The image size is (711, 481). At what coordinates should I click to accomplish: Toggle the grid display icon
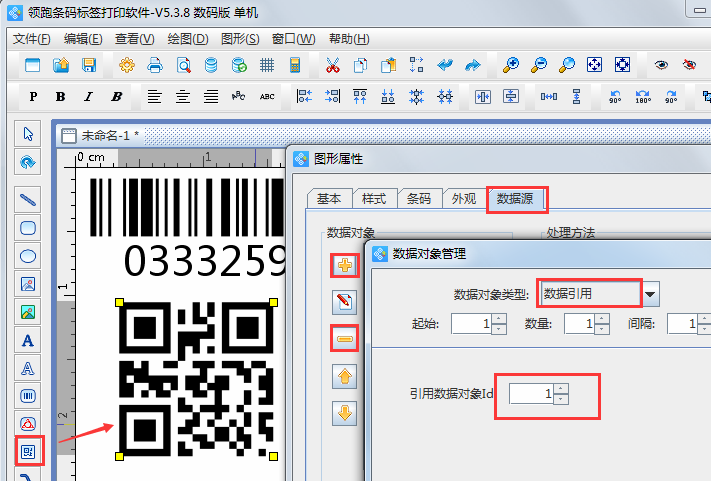(x=267, y=65)
